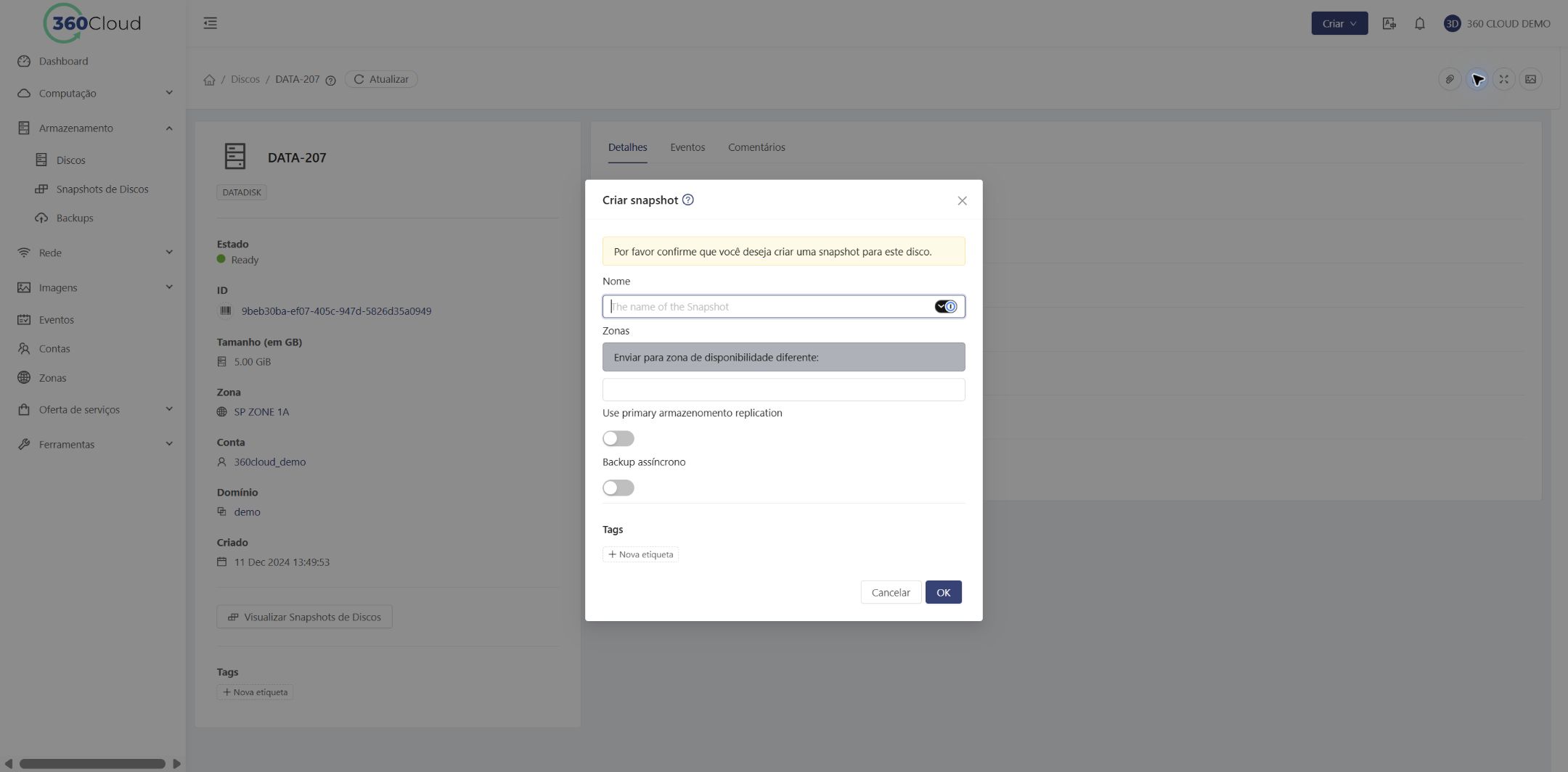Open help icon beside Criar snapshot title
Viewport: 1568px width, 772px height.
(688, 200)
